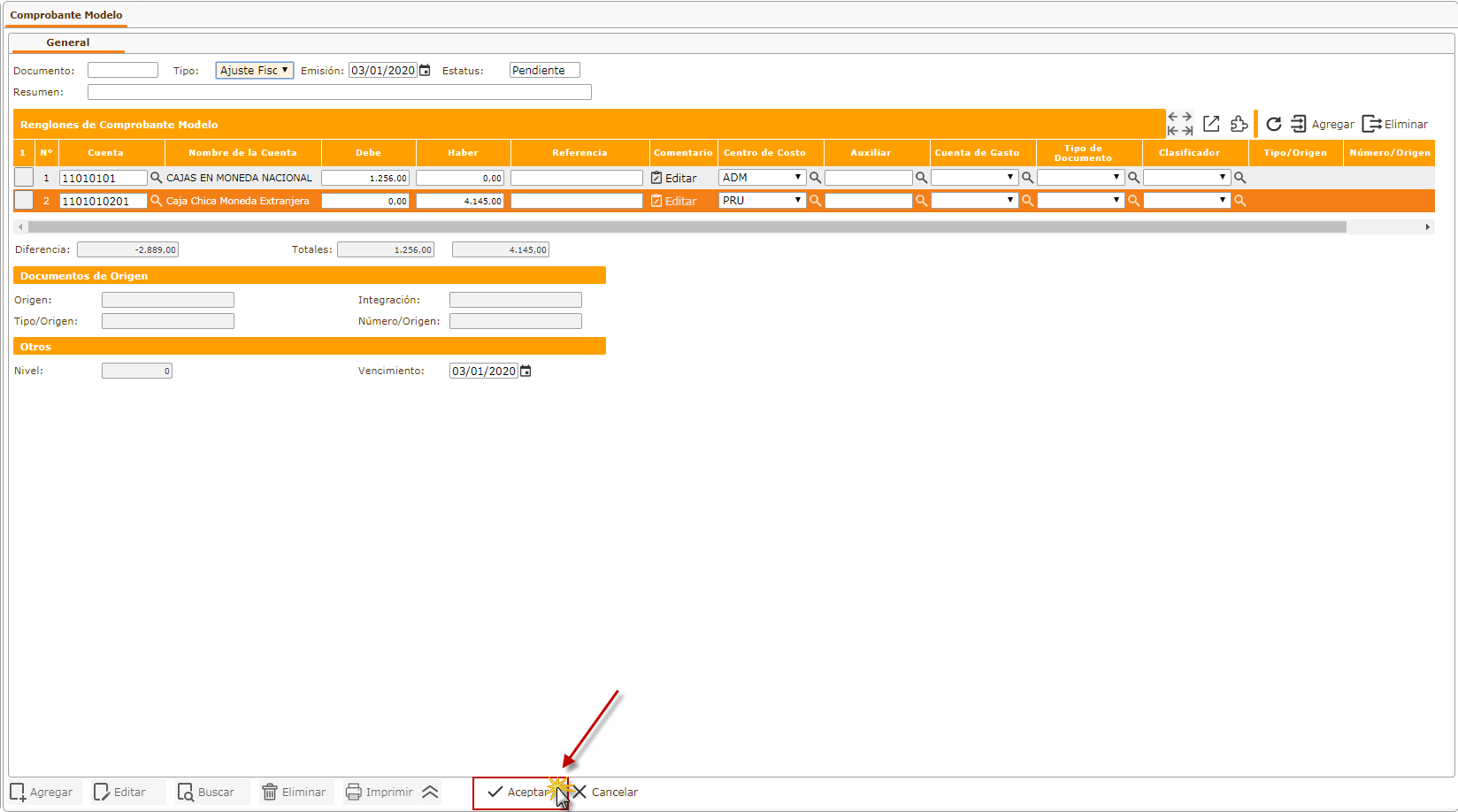The image size is (1458, 812).
Task: Open the Emisión date calendar picker
Action: (x=426, y=71)
